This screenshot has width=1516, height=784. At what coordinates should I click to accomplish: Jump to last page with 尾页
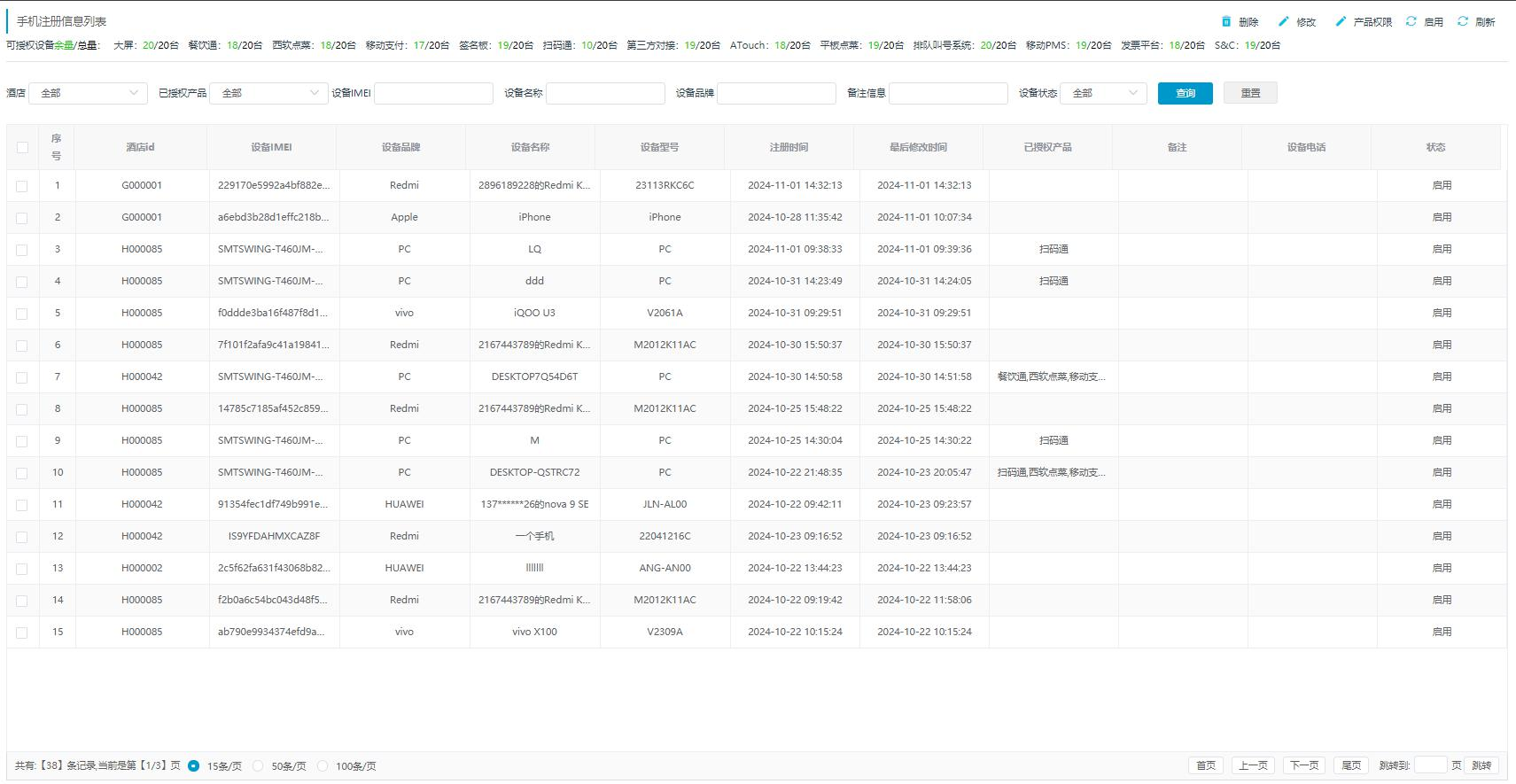(1350, 765)
